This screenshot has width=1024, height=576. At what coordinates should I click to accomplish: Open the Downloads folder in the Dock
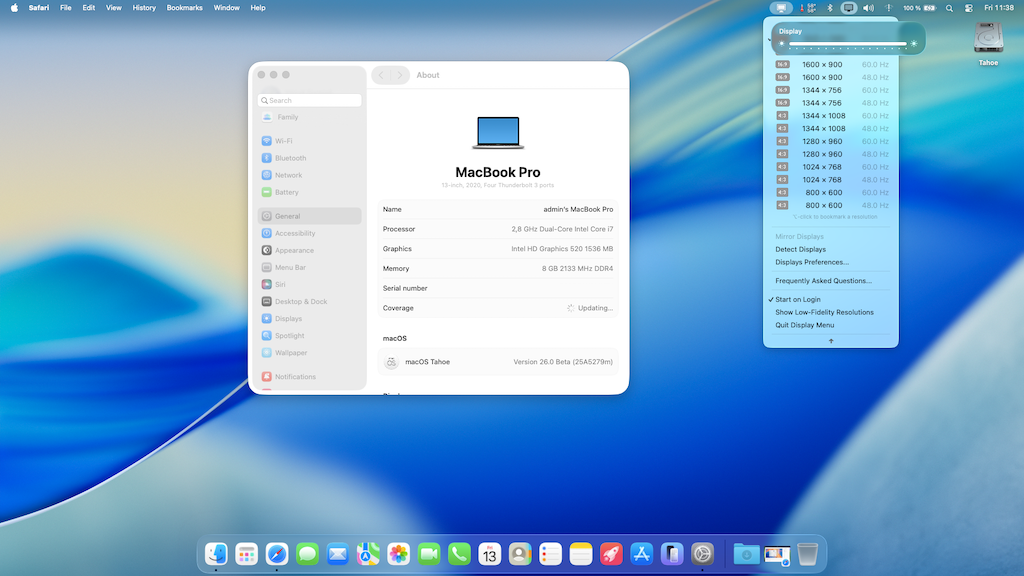[x=746, y=554]
